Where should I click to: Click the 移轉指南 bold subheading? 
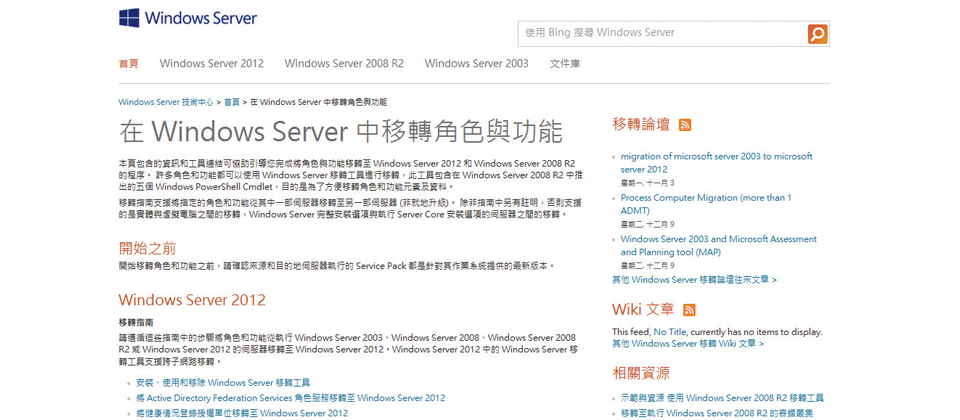pos(136,321)
